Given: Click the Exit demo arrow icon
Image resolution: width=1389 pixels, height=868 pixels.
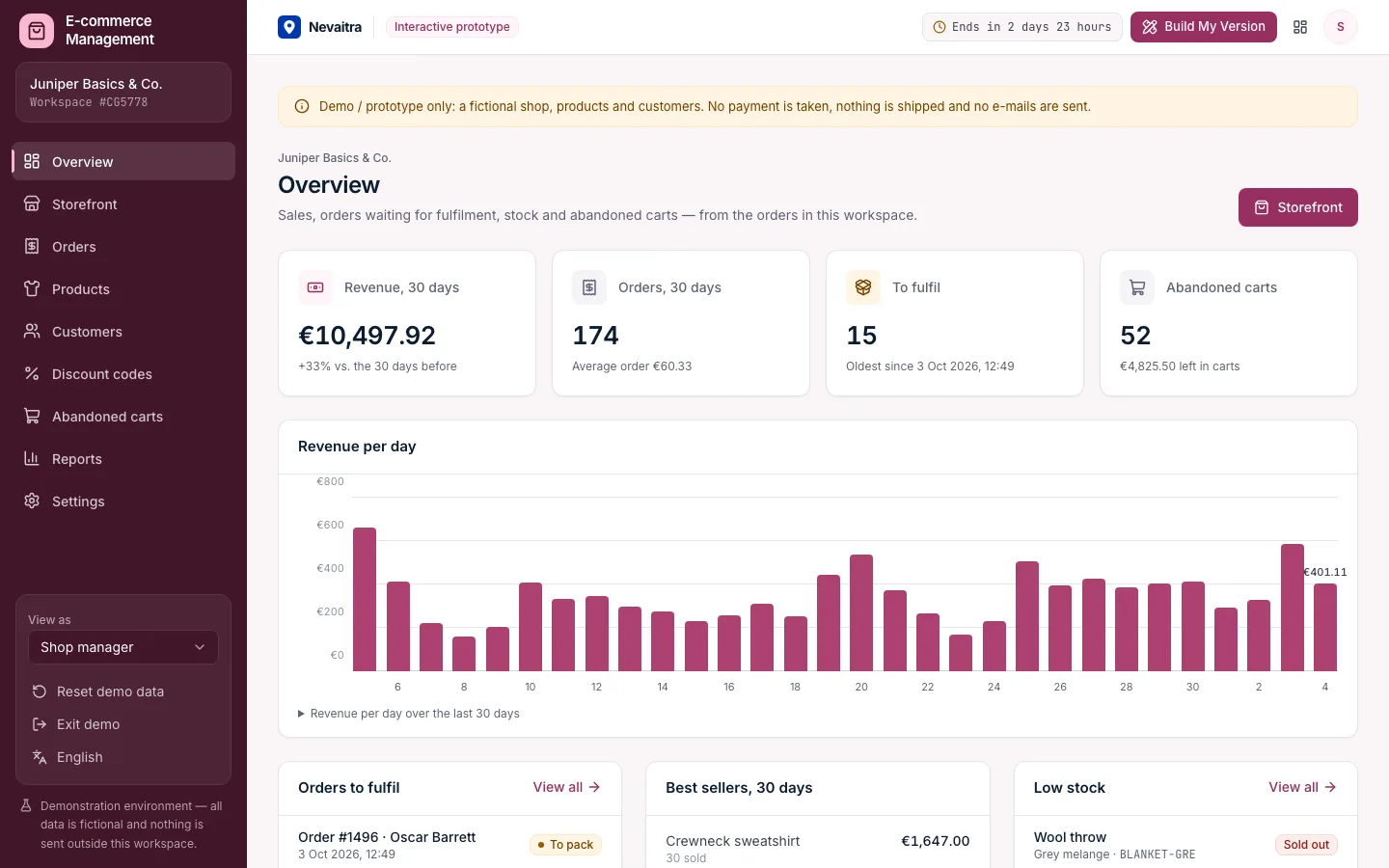Looking at the screenshot, I should 40,724.
